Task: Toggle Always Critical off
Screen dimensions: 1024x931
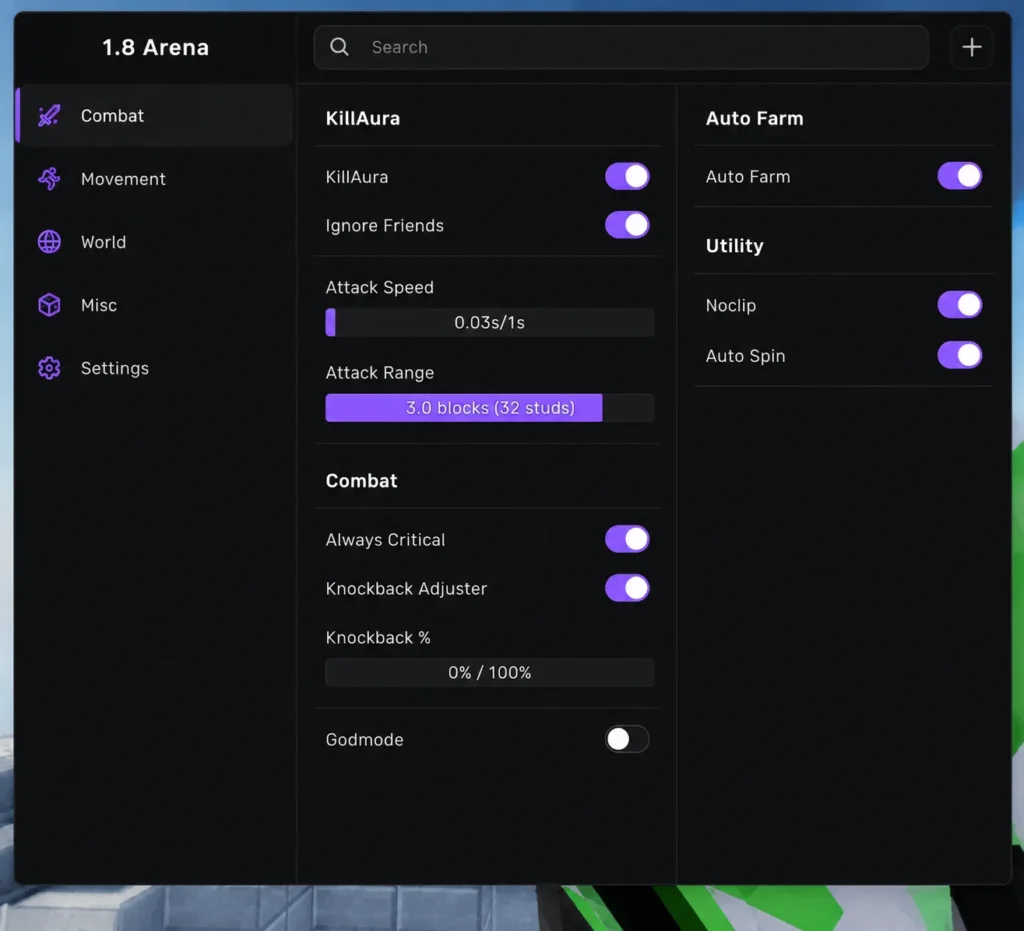Action: click(x=627, y=539)
